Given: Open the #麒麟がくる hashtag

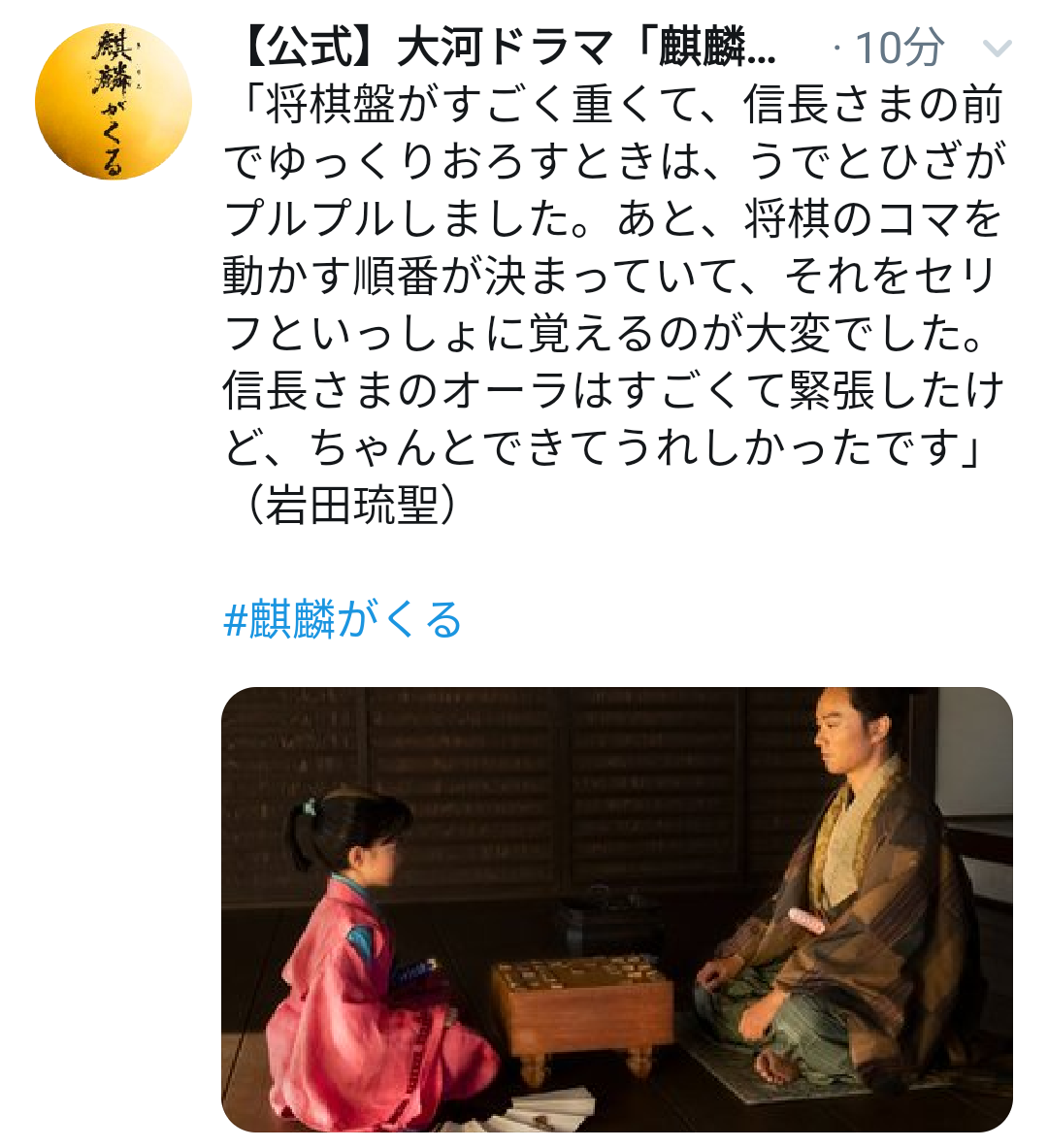Looking at the screenshot, I should (x=342, y=619).
